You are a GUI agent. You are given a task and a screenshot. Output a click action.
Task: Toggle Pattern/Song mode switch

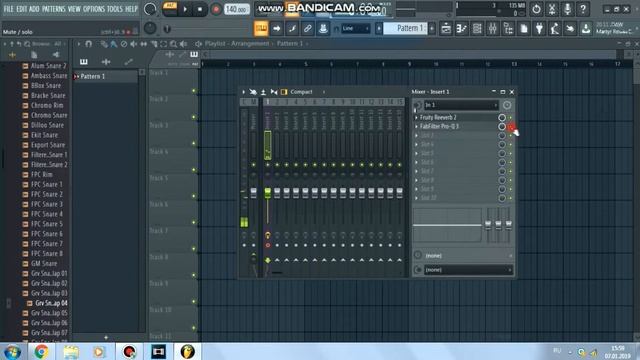(x=170, y=9)
